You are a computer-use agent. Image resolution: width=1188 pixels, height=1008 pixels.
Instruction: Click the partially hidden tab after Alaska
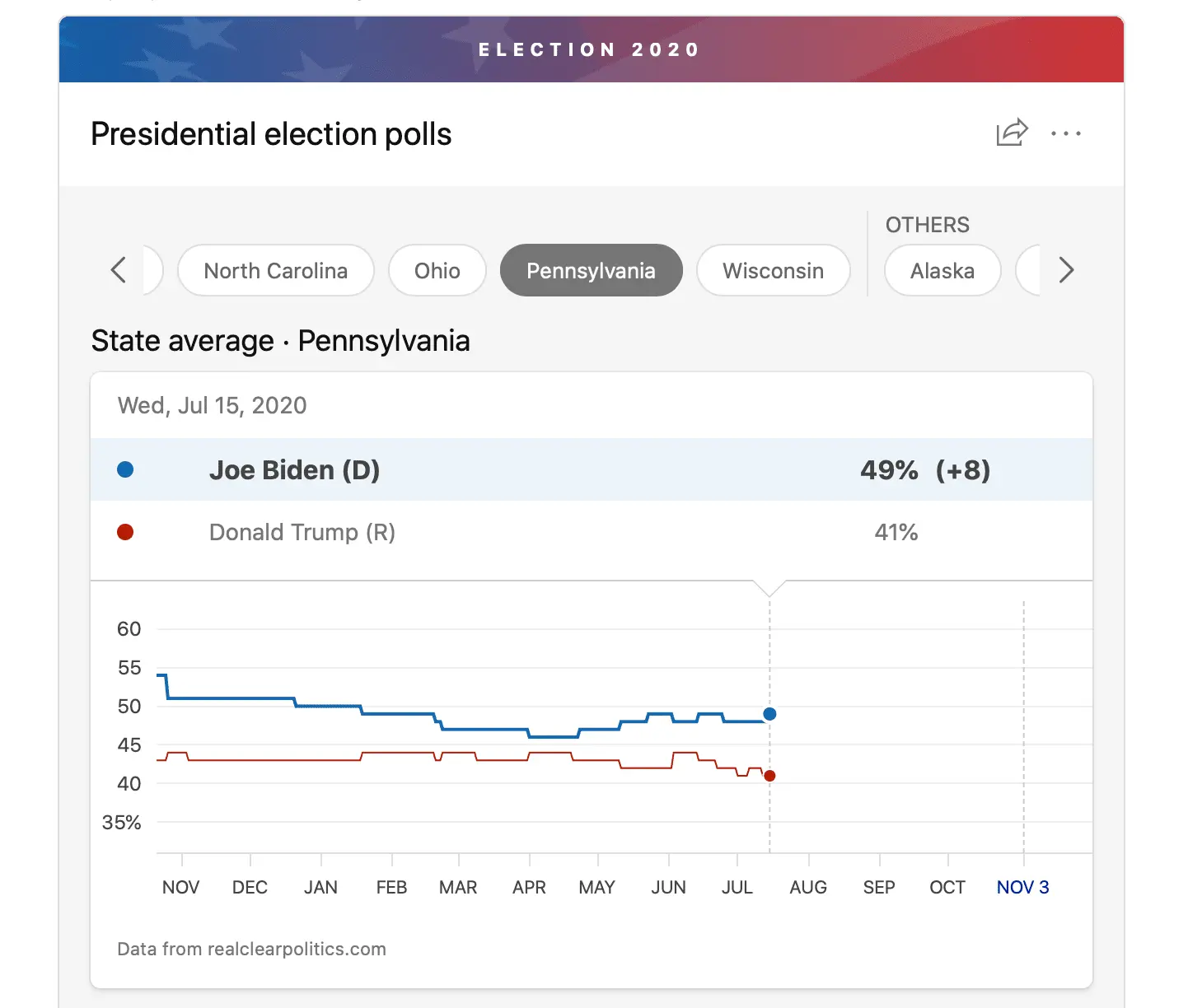[1028, 271]
